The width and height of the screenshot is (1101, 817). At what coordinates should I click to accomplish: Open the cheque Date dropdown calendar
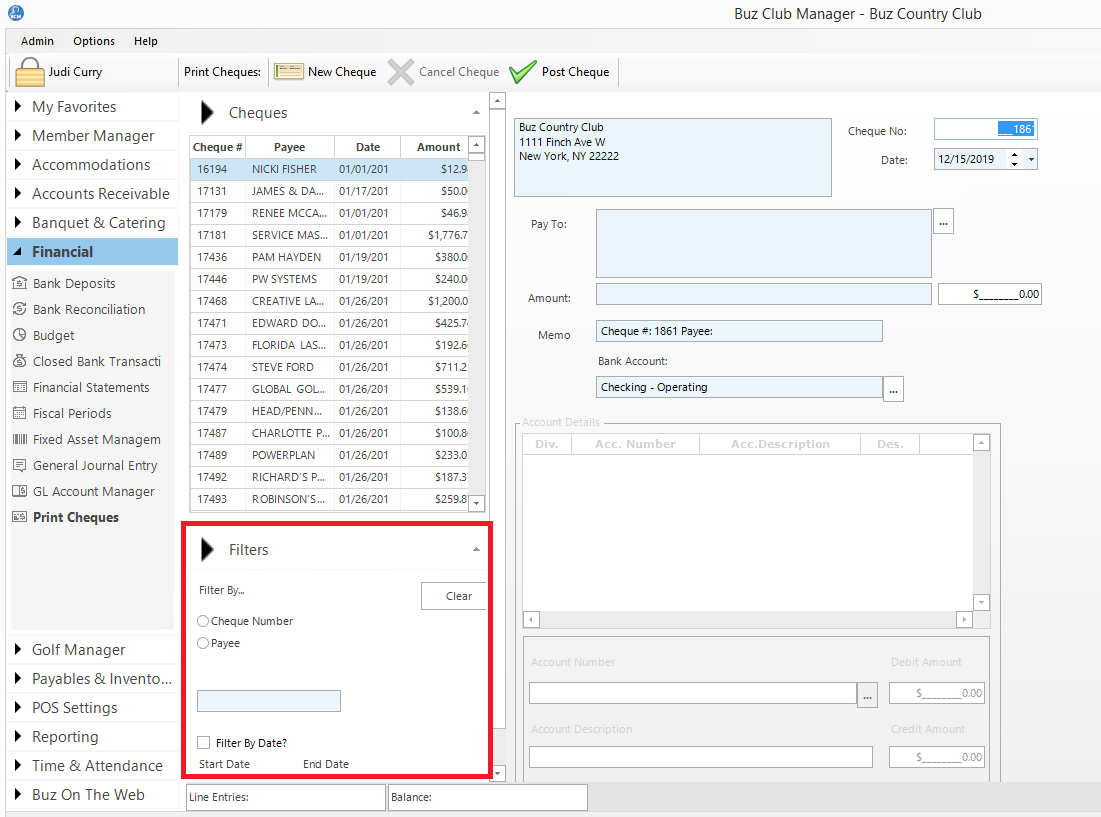[x=1032, y=159]
